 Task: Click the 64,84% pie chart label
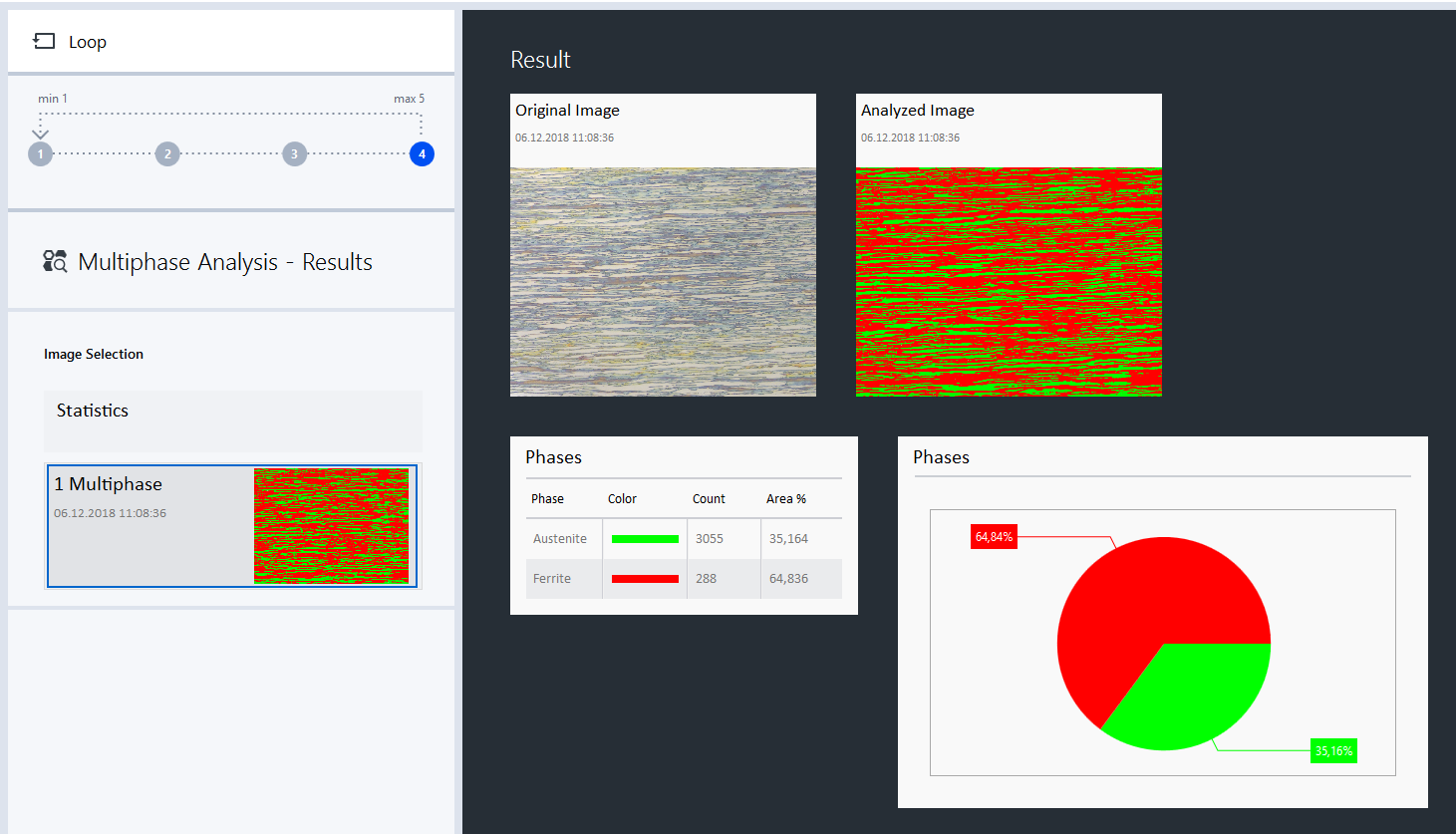click(x=993, y=536)
